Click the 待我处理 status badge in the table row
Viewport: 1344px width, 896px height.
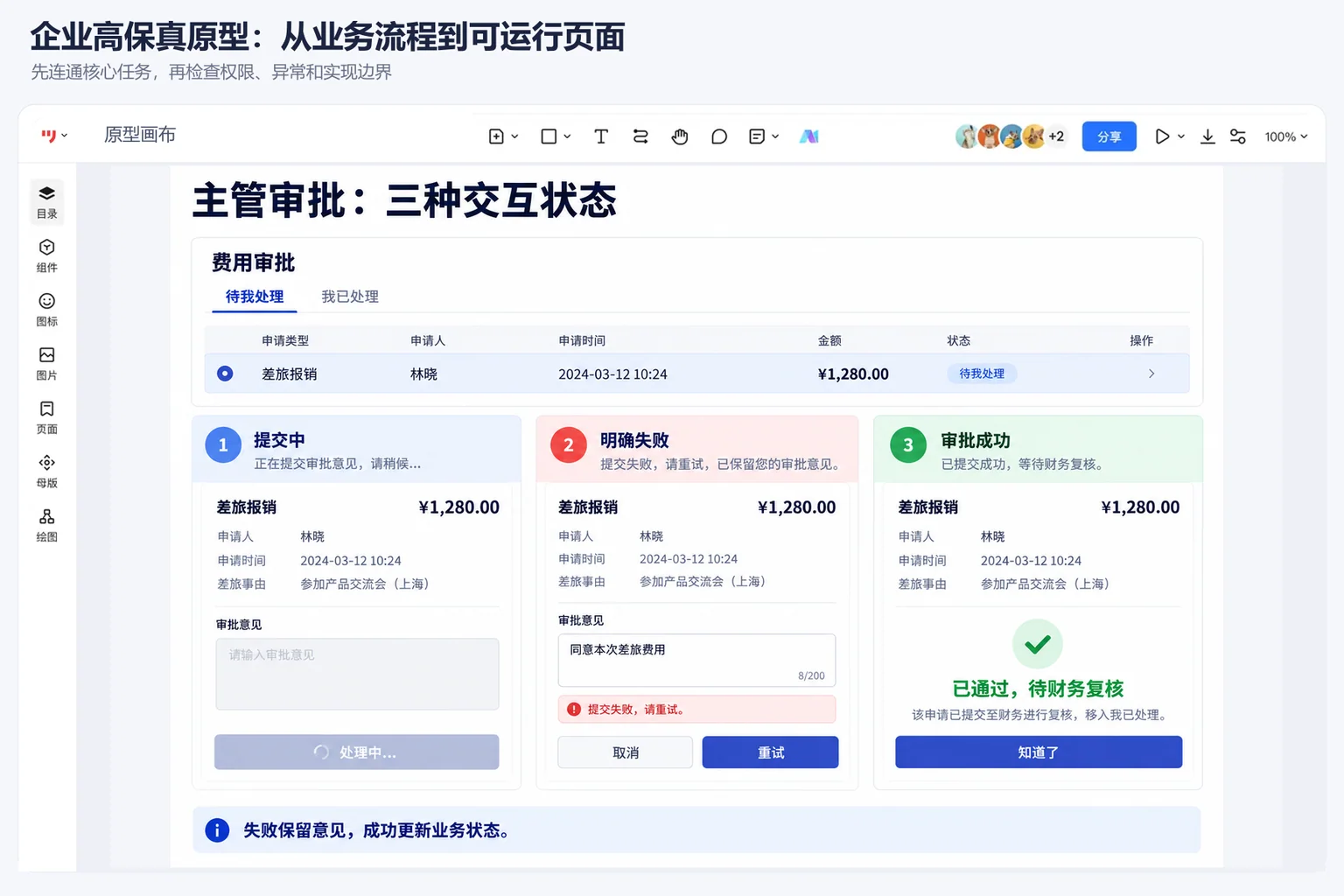(982, 374)
